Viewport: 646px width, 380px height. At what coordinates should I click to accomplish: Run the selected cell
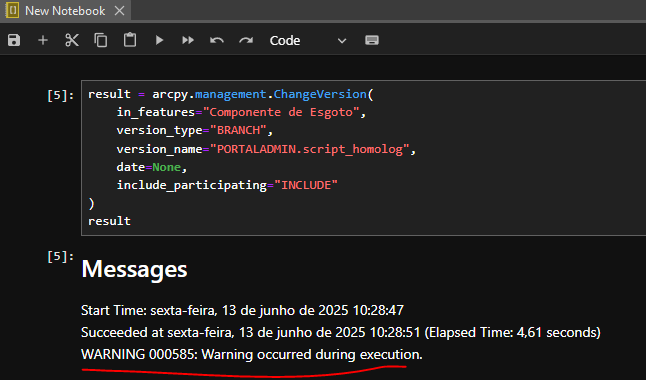coord(159,40)
